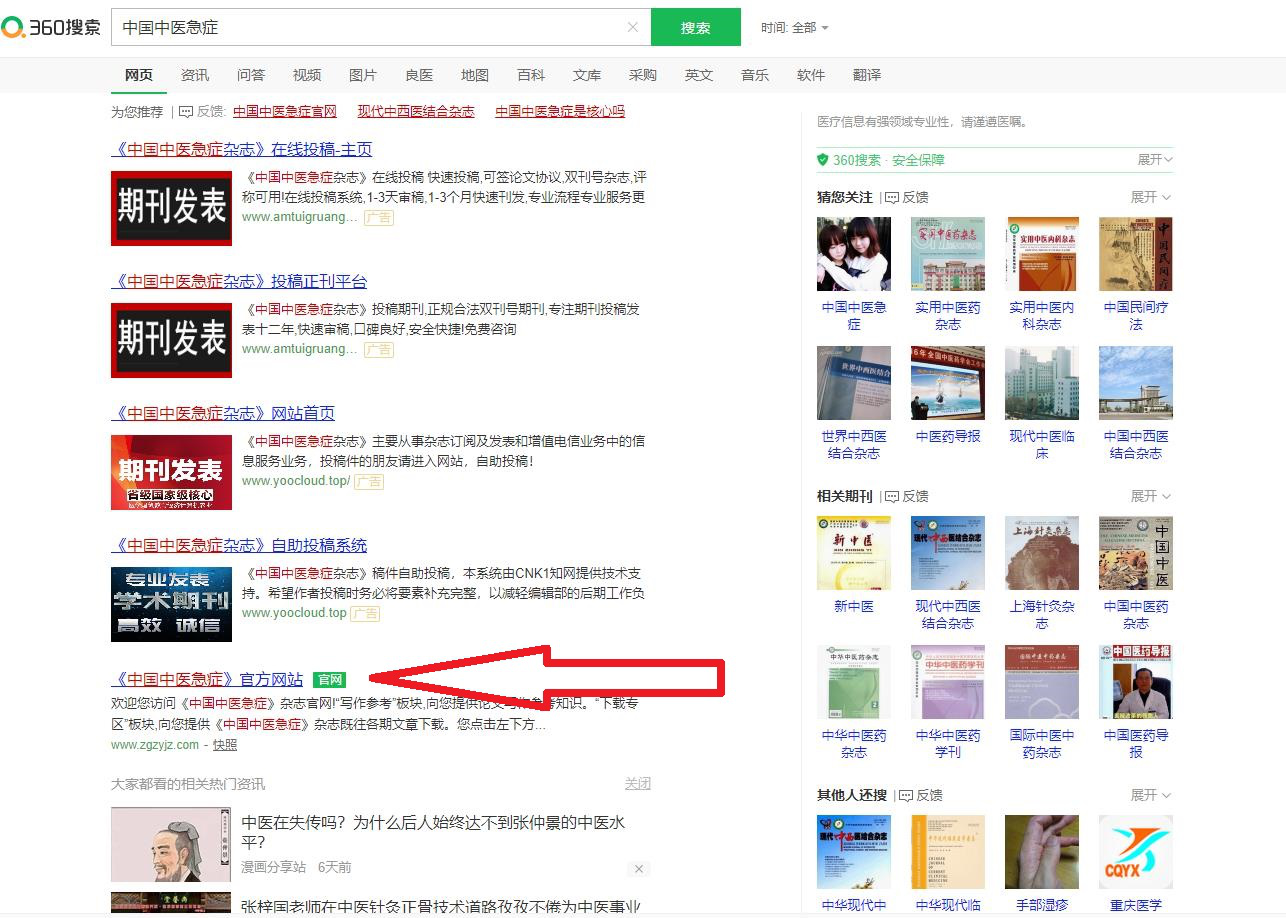
Task: Open the 中国民间疗法 cover thumbnail
Action: pos(1136,254)
